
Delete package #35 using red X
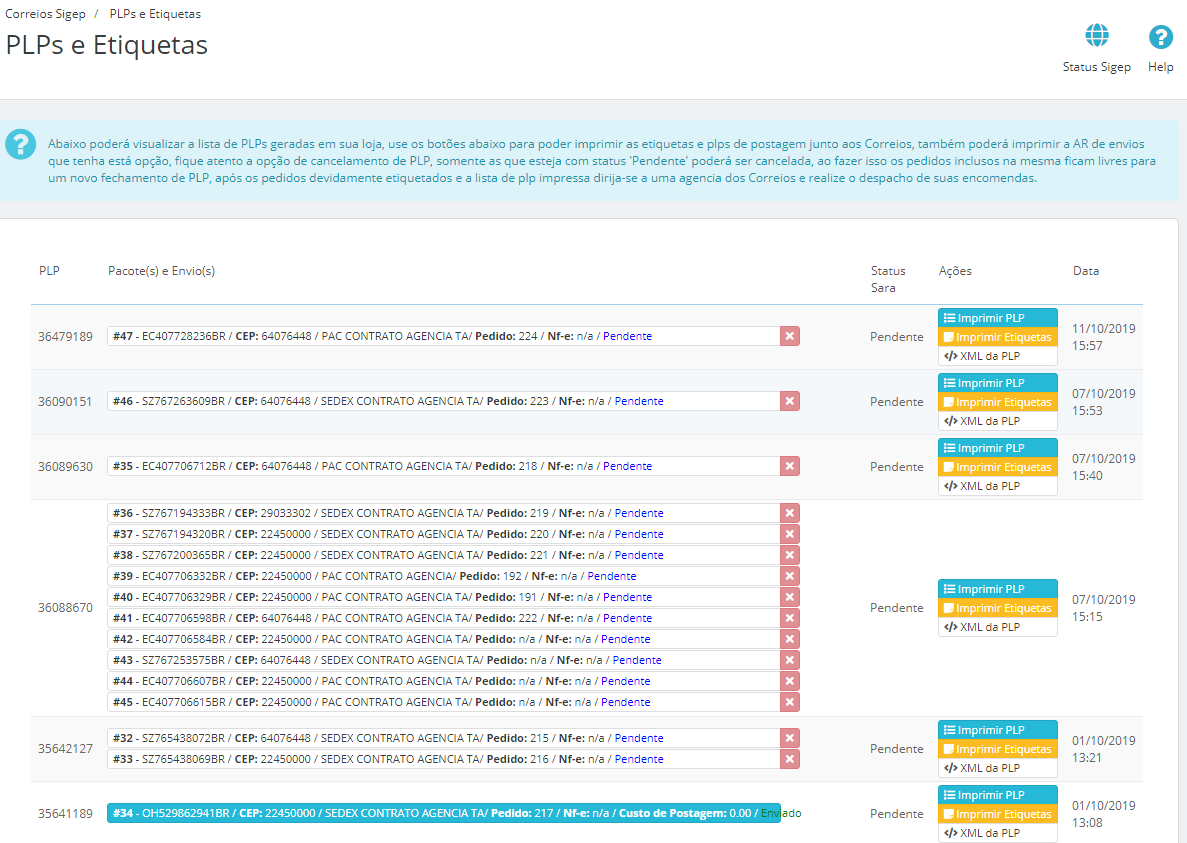pos(790,466)
